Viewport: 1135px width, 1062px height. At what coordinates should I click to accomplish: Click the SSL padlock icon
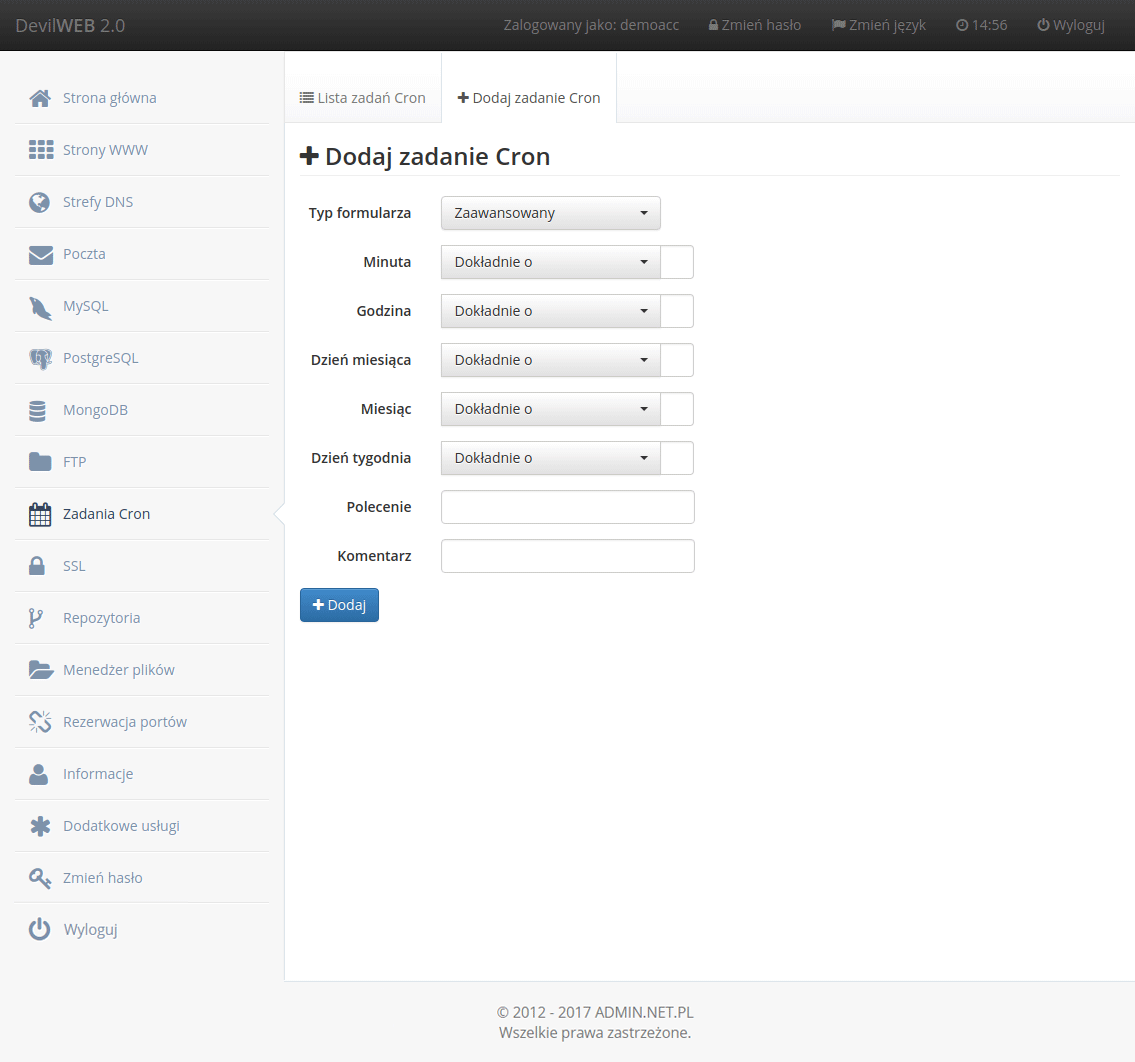(37, 566)
